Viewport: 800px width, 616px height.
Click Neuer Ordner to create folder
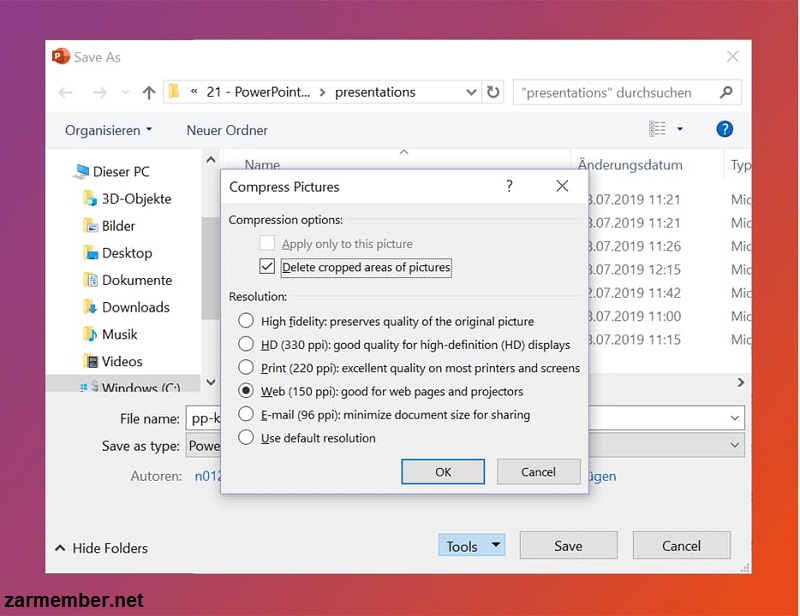tap(227, 130)
